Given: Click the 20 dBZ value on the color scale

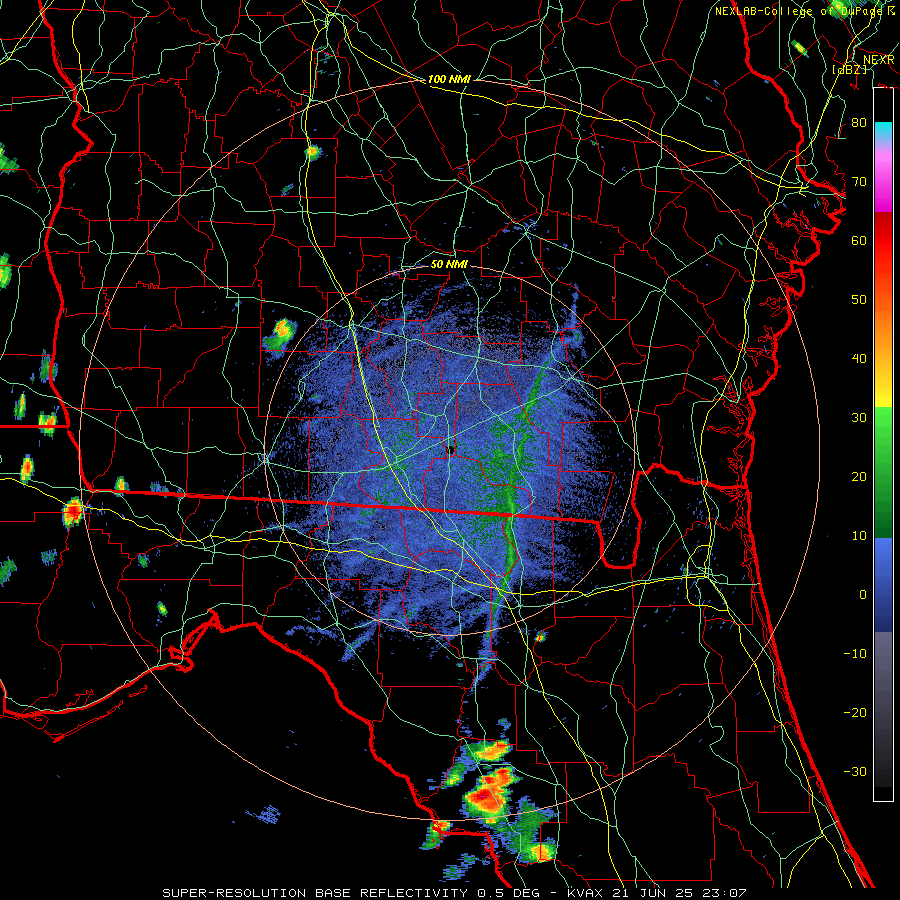Looking at the screenshot, I should (x=859, y=477).
